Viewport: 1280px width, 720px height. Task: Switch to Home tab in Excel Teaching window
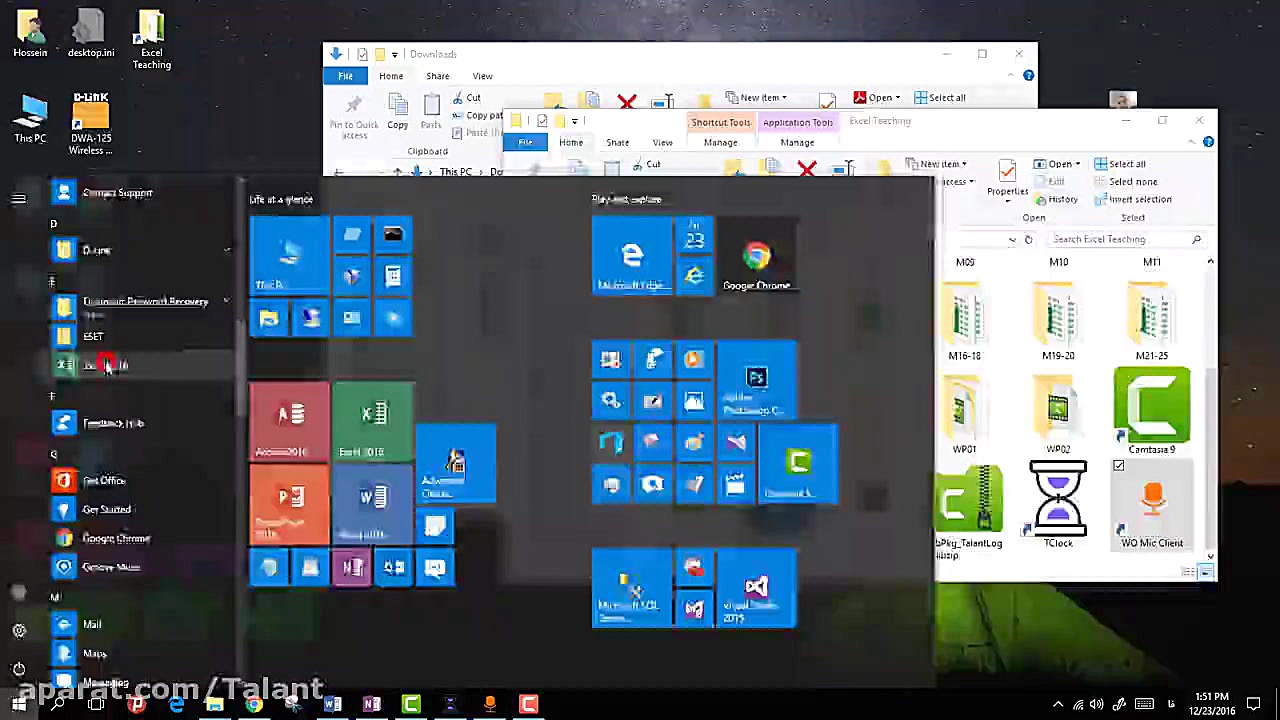(x=571, y=142)
